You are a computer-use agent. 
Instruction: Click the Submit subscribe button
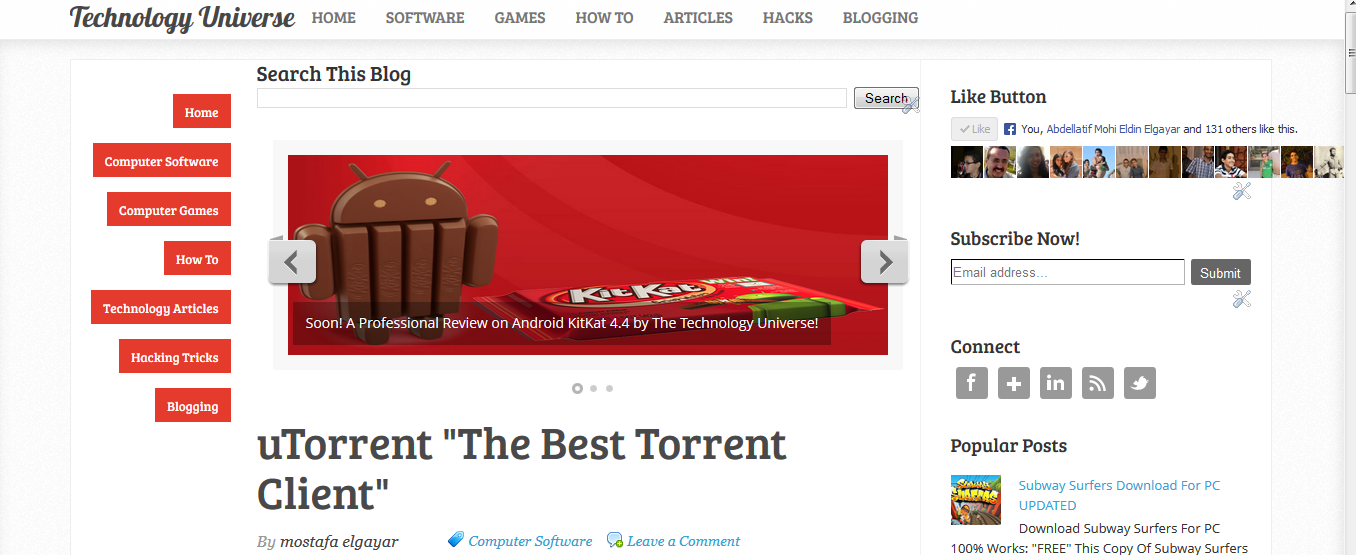tap(1220, 272)
